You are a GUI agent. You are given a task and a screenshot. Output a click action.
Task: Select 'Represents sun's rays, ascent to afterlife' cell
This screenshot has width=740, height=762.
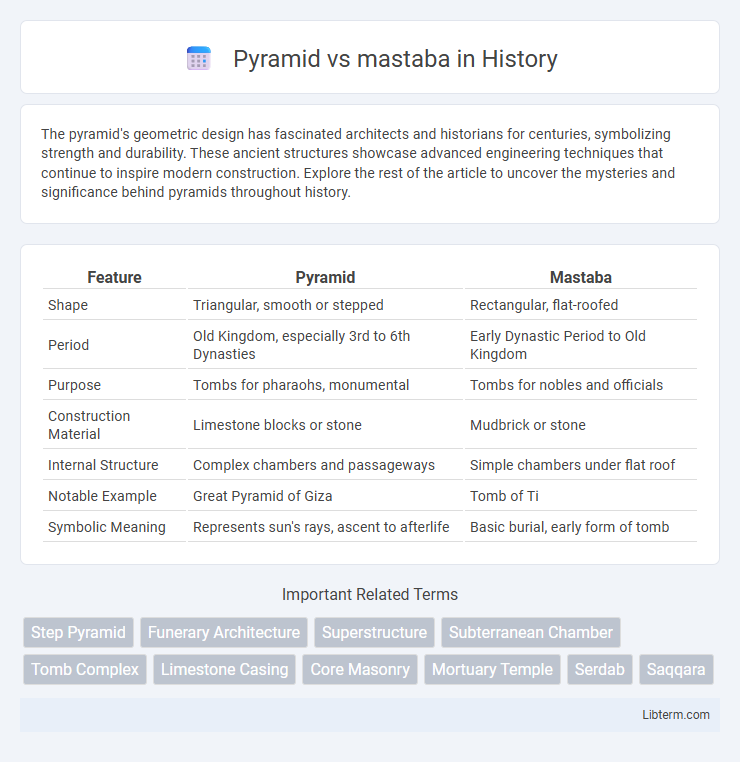[x=325, y=527]
